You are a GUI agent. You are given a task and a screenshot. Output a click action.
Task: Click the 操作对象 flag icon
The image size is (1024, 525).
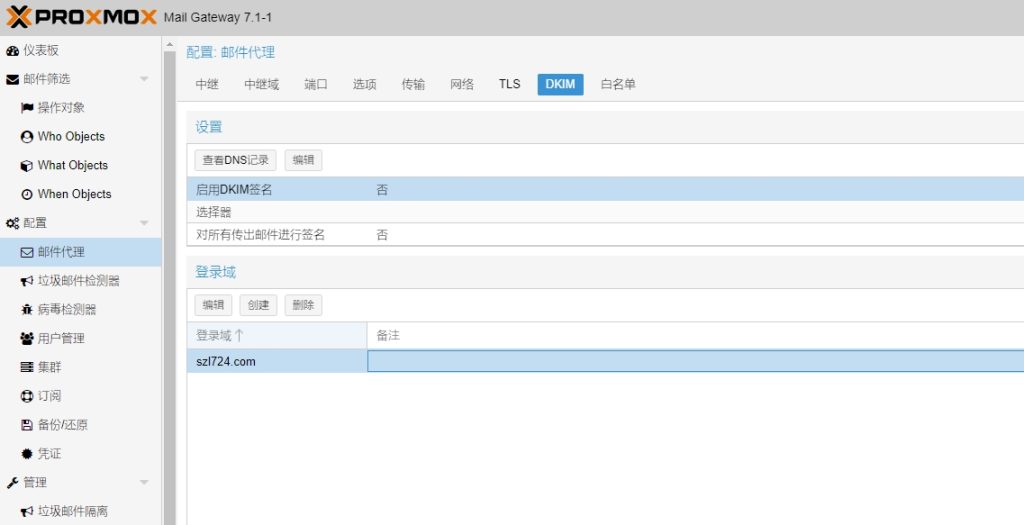27,108
